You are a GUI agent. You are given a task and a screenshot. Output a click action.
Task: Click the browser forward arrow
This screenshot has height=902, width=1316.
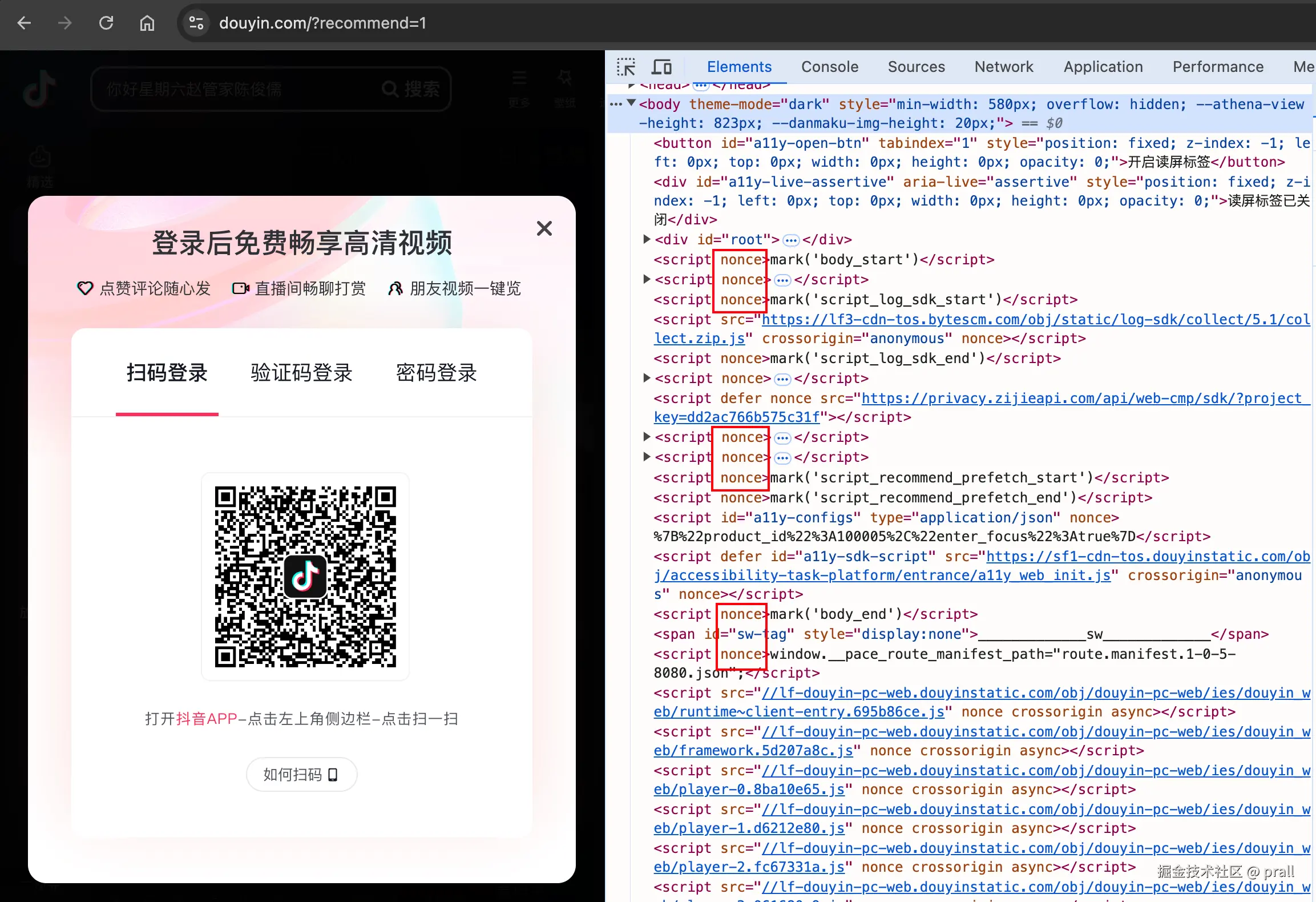(65, 23)
